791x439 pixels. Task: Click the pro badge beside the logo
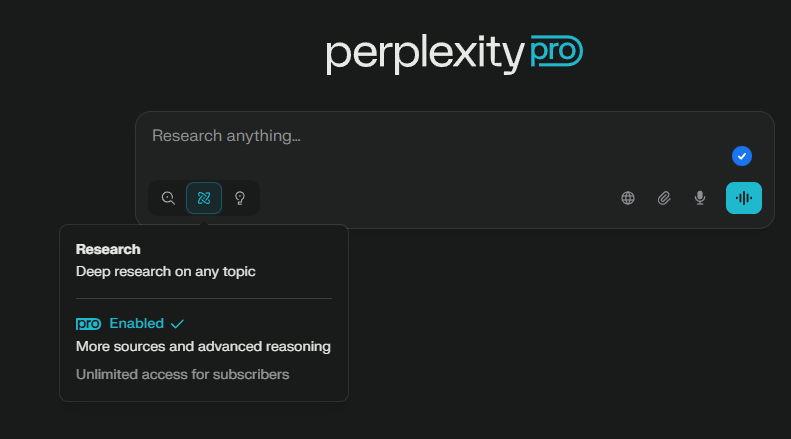tap(556, 52)
